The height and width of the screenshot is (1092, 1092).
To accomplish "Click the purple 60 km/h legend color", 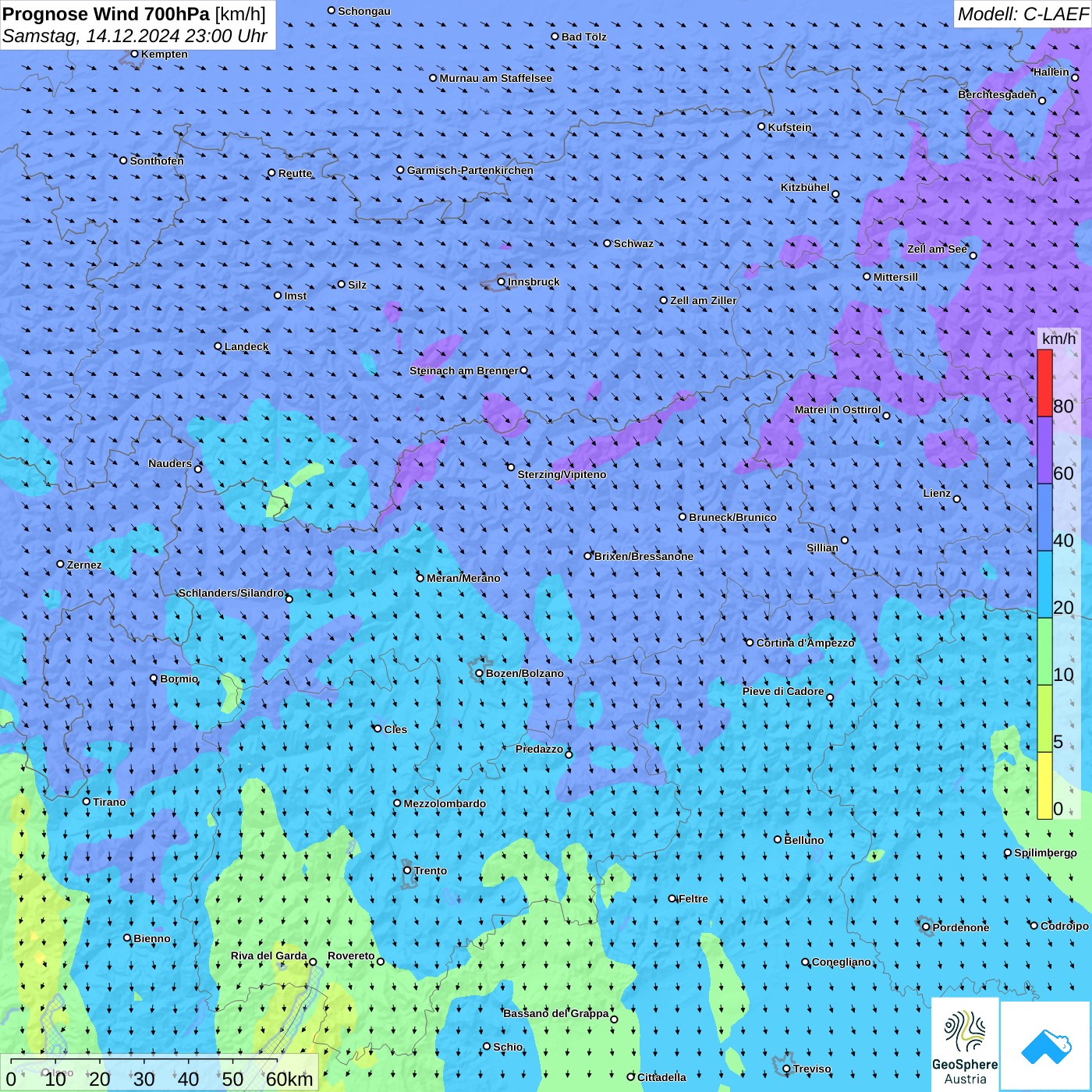I will [x=1044, y=451].
